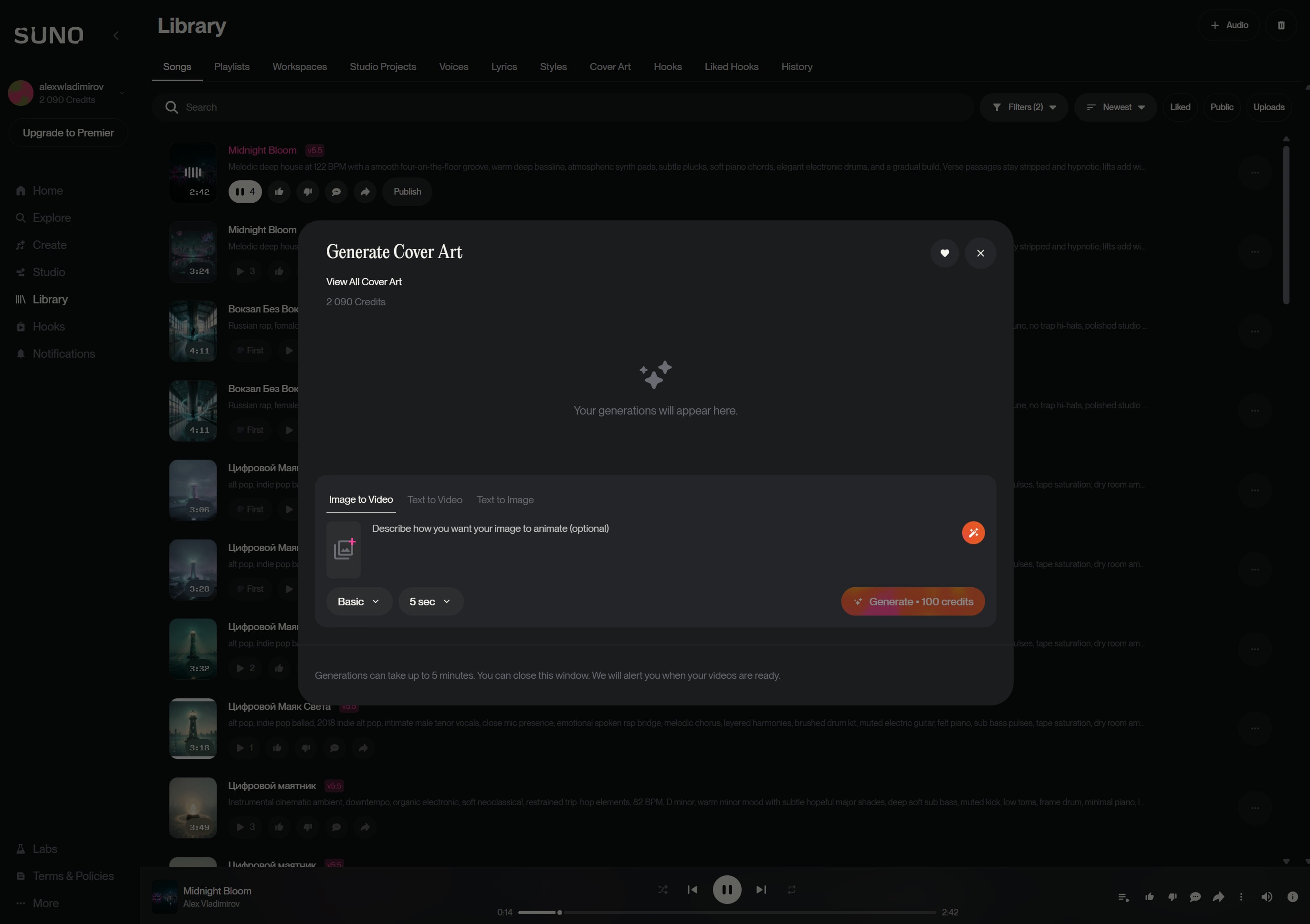
Task: Click the orange magic wand prompt enhancer
Action: [x=974, y=533]
